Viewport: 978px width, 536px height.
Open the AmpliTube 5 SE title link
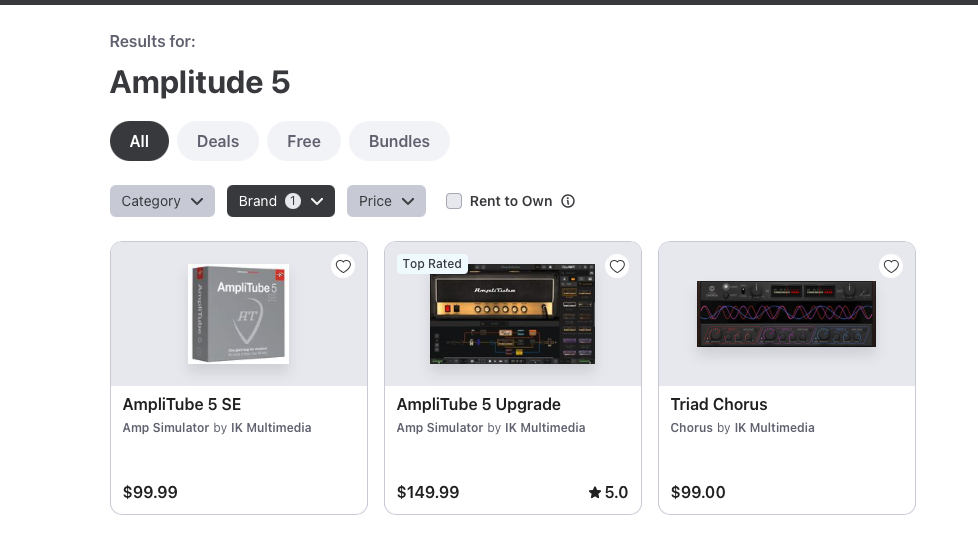pyautogui.click(x=182, y=404)
